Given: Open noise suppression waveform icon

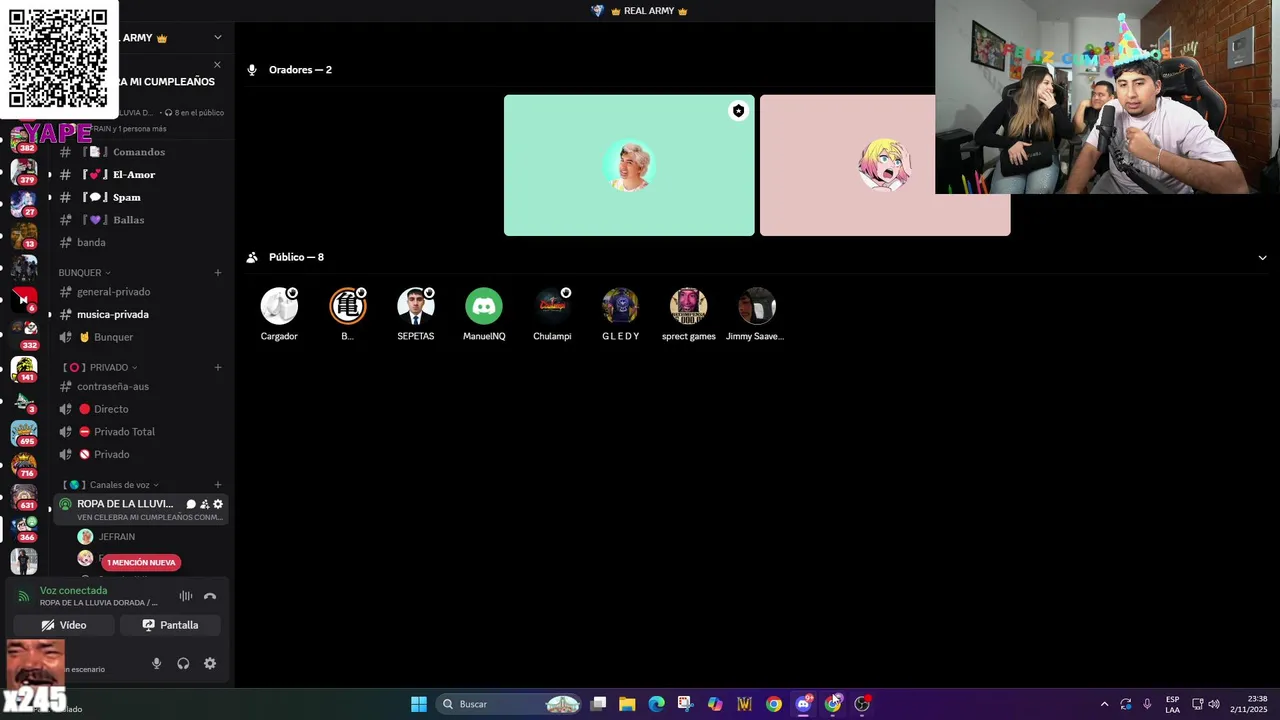Looking at the screenshot, I should click(185, 596).
